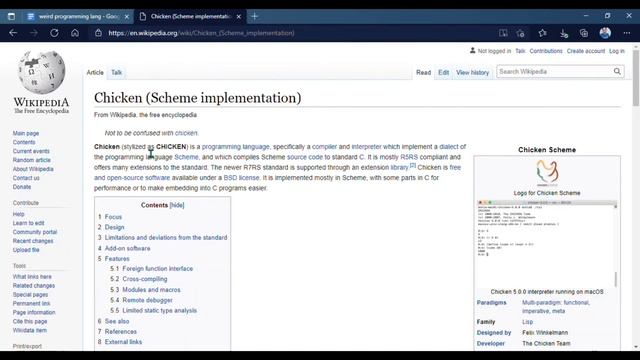The width and height of the screenshot is (640, 360).
Task: Open the Contributions link at top
Action: [x=546, y=51]
